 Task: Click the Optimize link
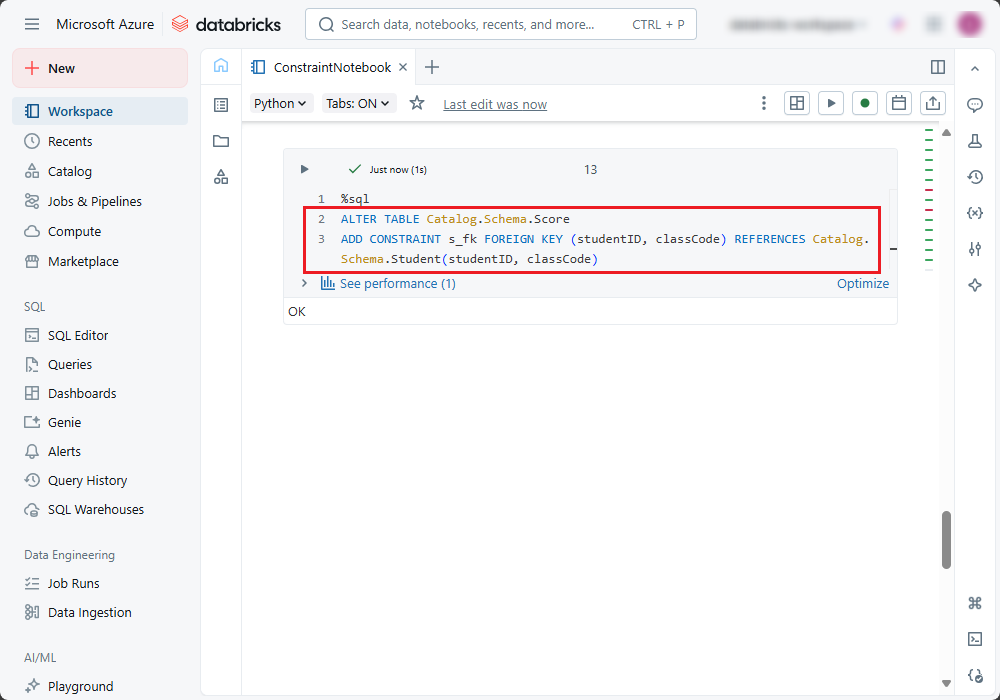[862, 284]
